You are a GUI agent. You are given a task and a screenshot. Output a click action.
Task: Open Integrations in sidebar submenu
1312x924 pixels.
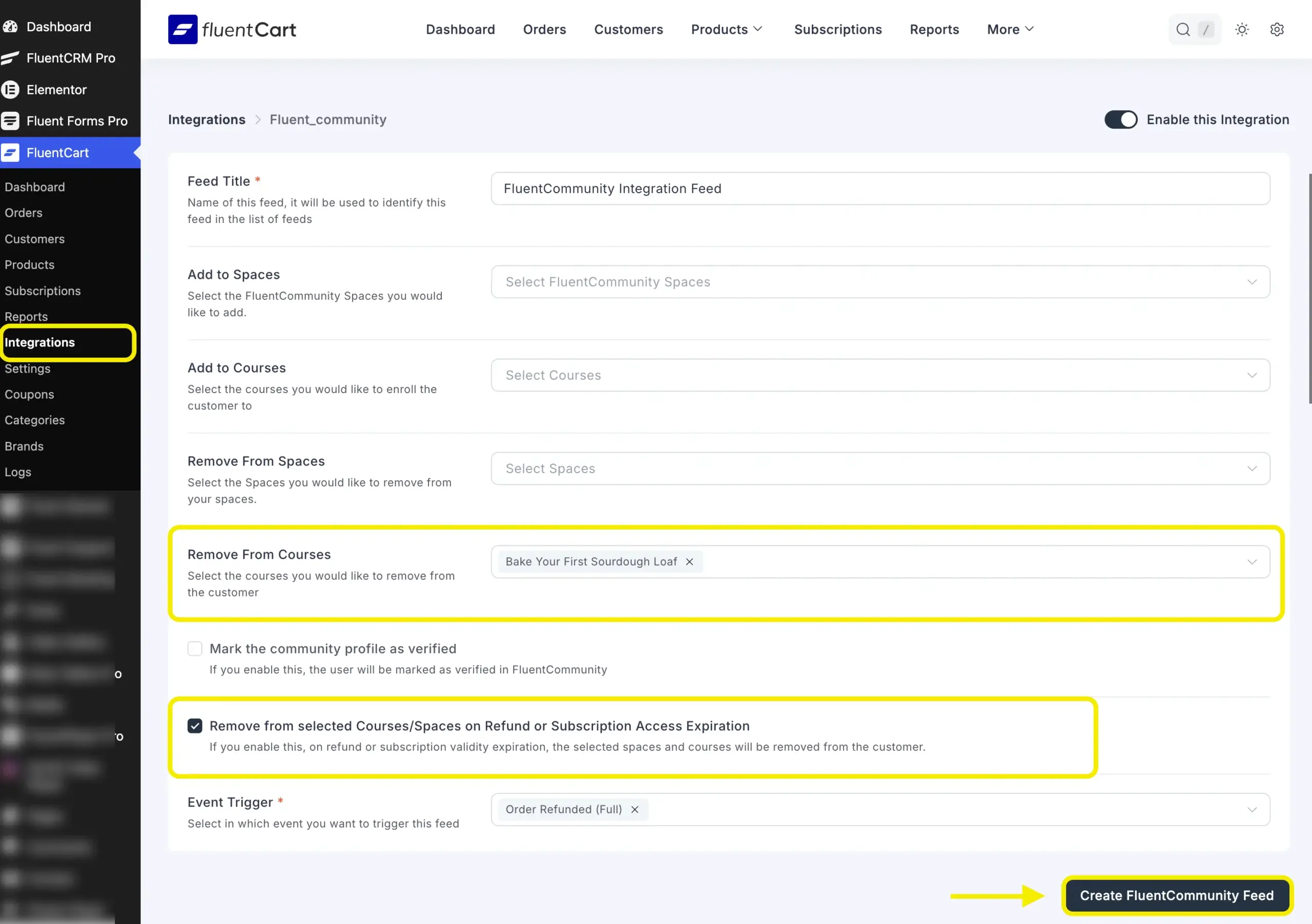pyautogui.click(x=39, y=342)
